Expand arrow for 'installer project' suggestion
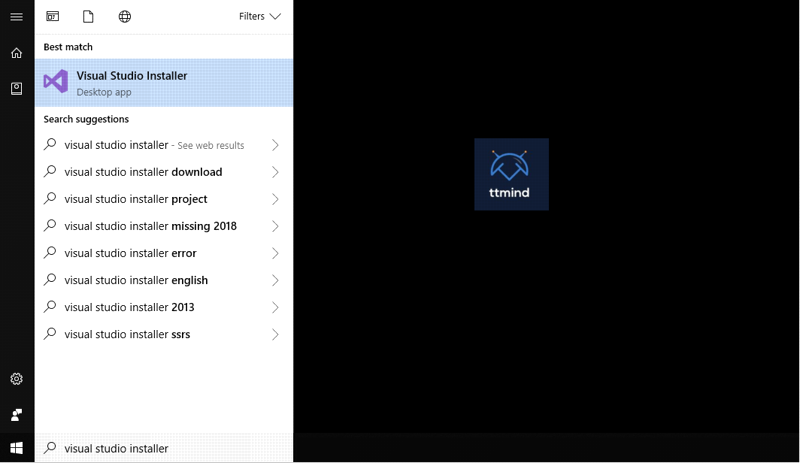800x463 pixels. click(x=276, y=199)
